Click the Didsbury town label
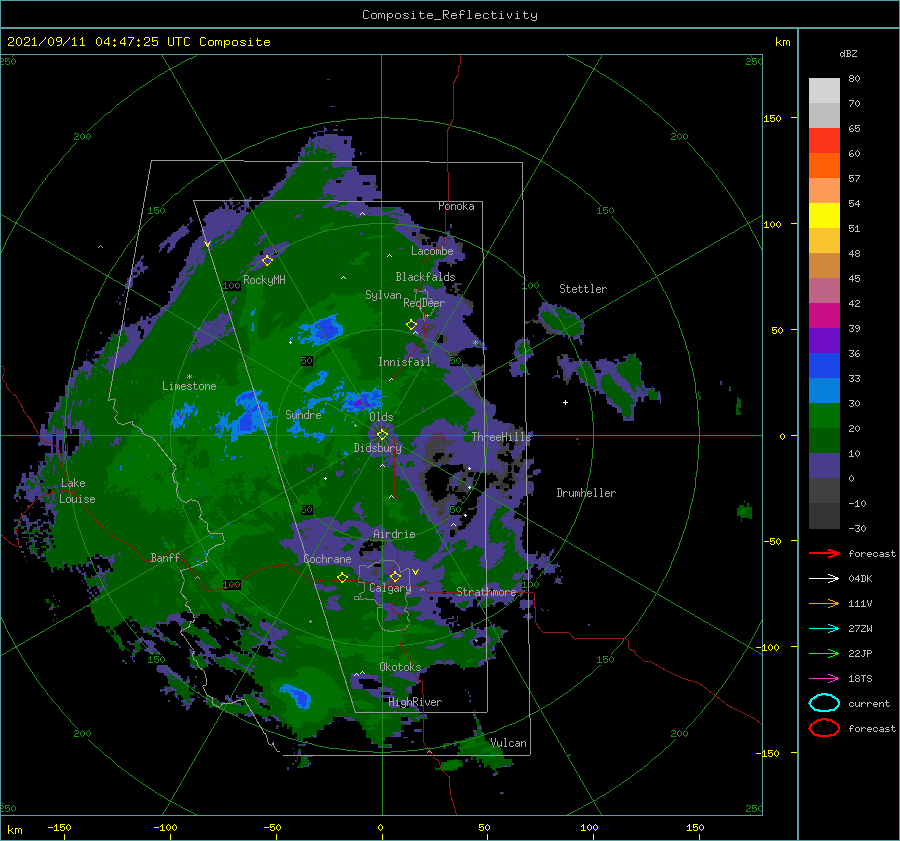This screenshot has height=841, width=900. coord(377,448)
